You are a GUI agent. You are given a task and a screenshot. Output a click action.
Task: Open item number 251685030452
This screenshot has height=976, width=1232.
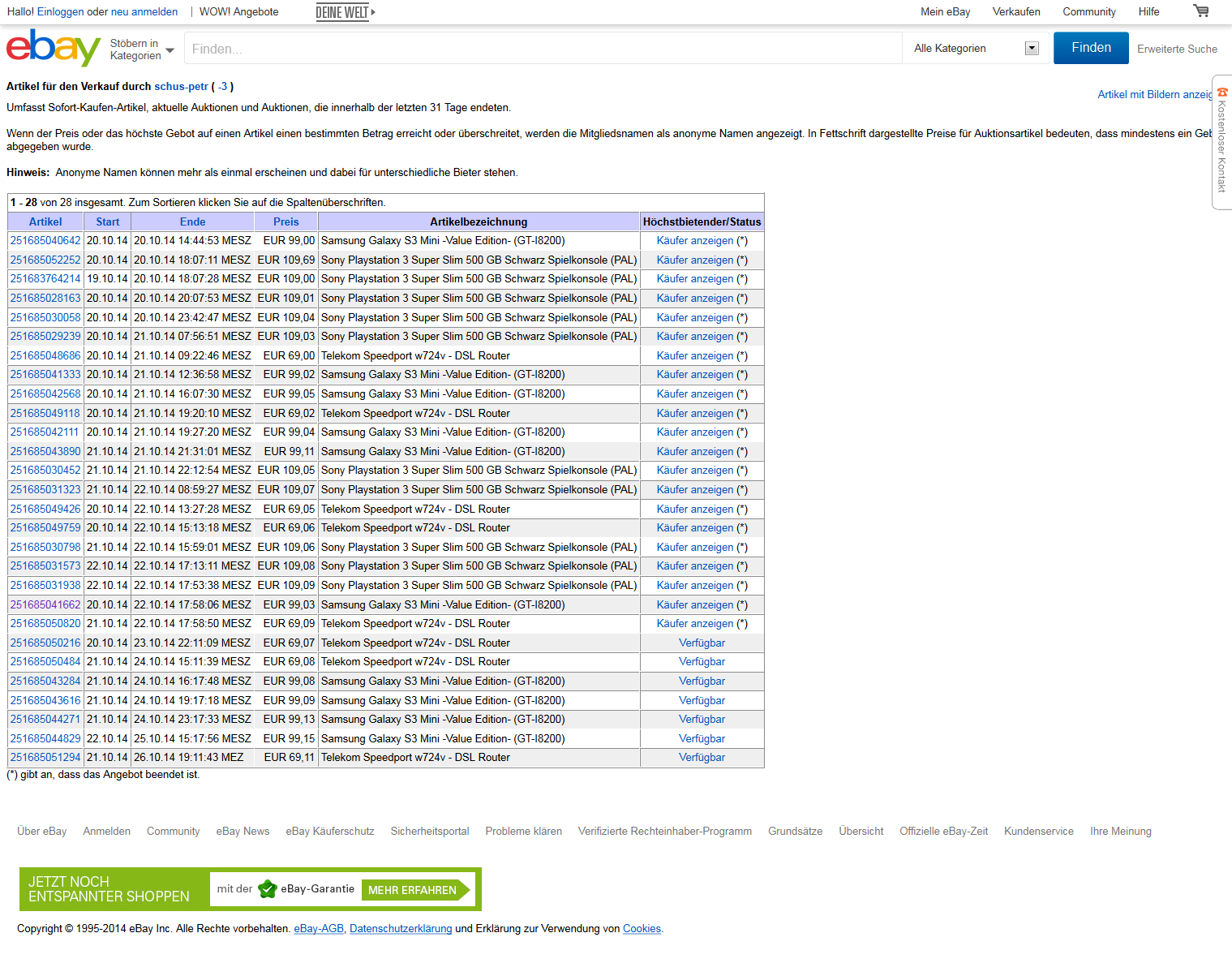pos(45,471)
